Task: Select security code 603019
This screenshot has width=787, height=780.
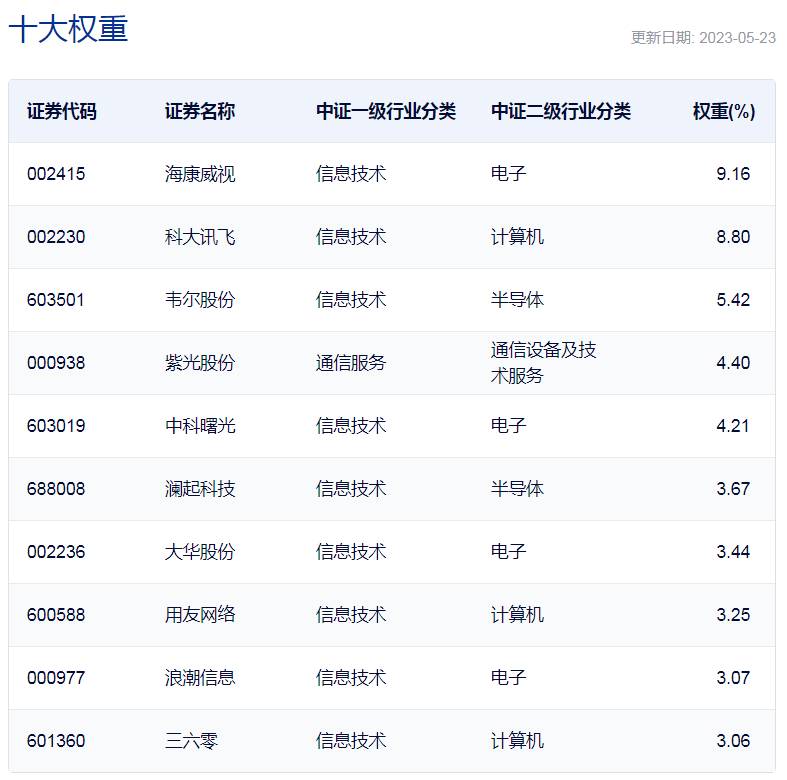Action: [56, 426]
